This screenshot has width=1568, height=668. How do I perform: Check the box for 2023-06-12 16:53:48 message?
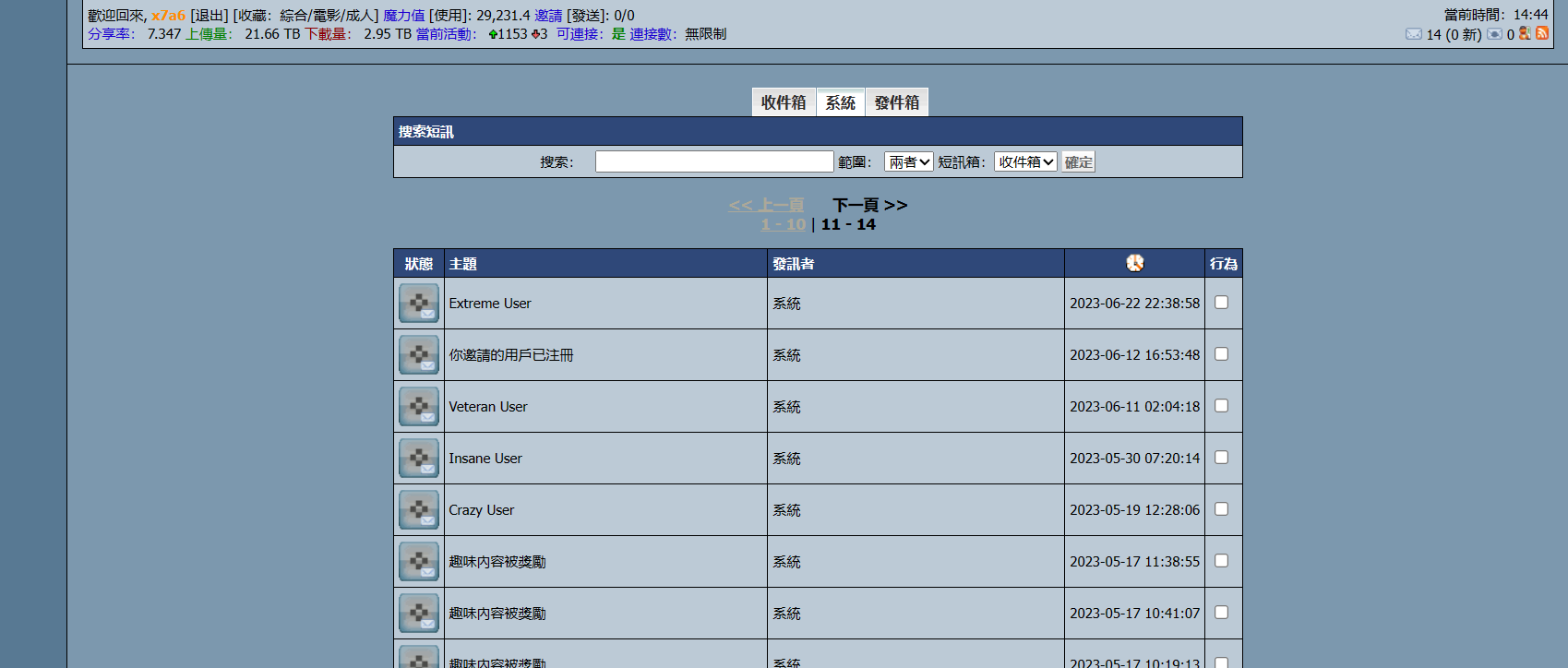[1221, 354]
